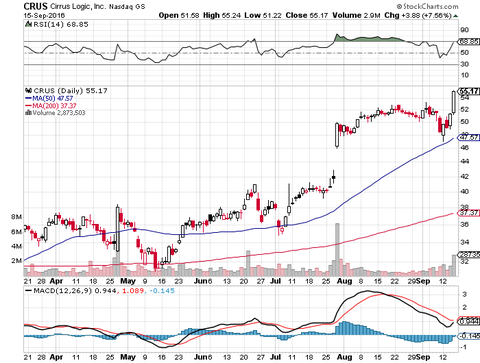Click the red 1.089 MACD signal value

[x=133, y=291]
